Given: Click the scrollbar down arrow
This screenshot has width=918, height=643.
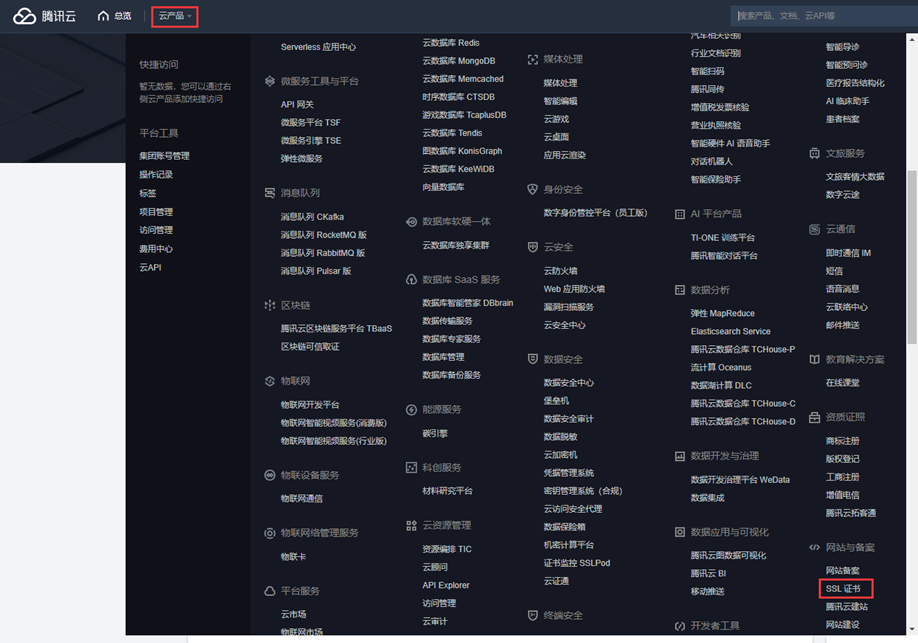Looking at the screenshot, I should (912, 629).
